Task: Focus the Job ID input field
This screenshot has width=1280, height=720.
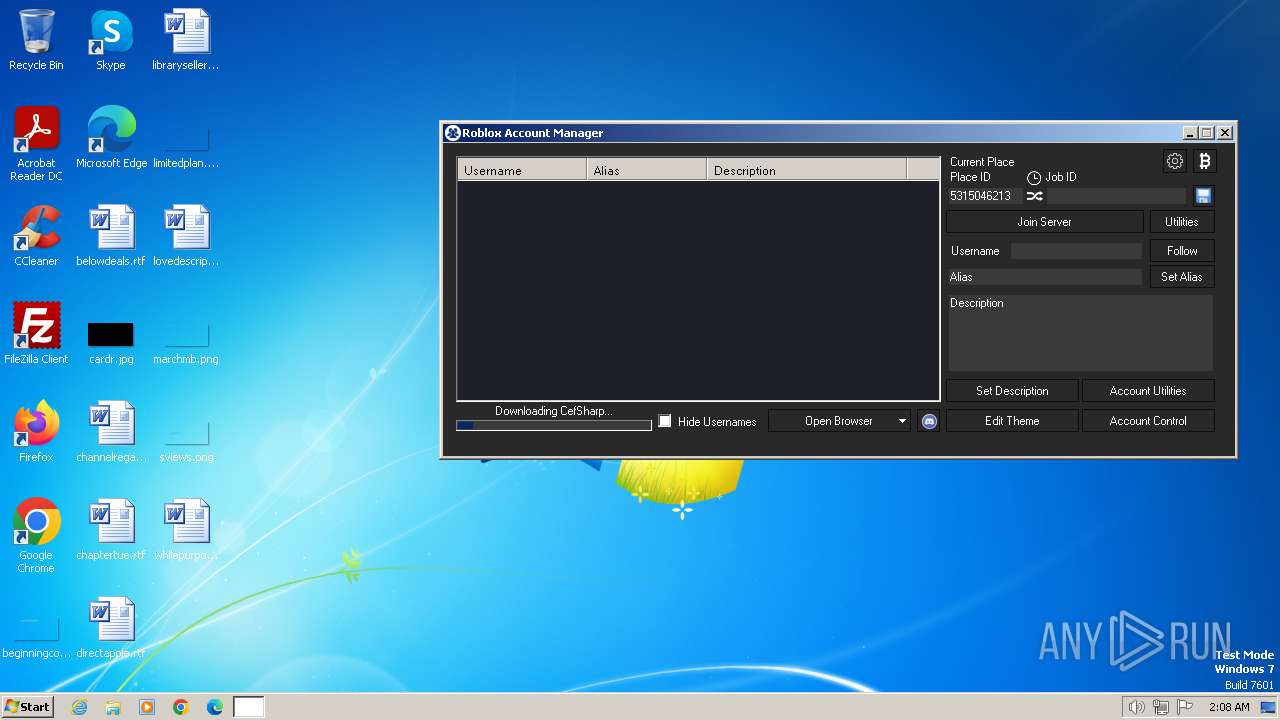Action: (1117, 196)
